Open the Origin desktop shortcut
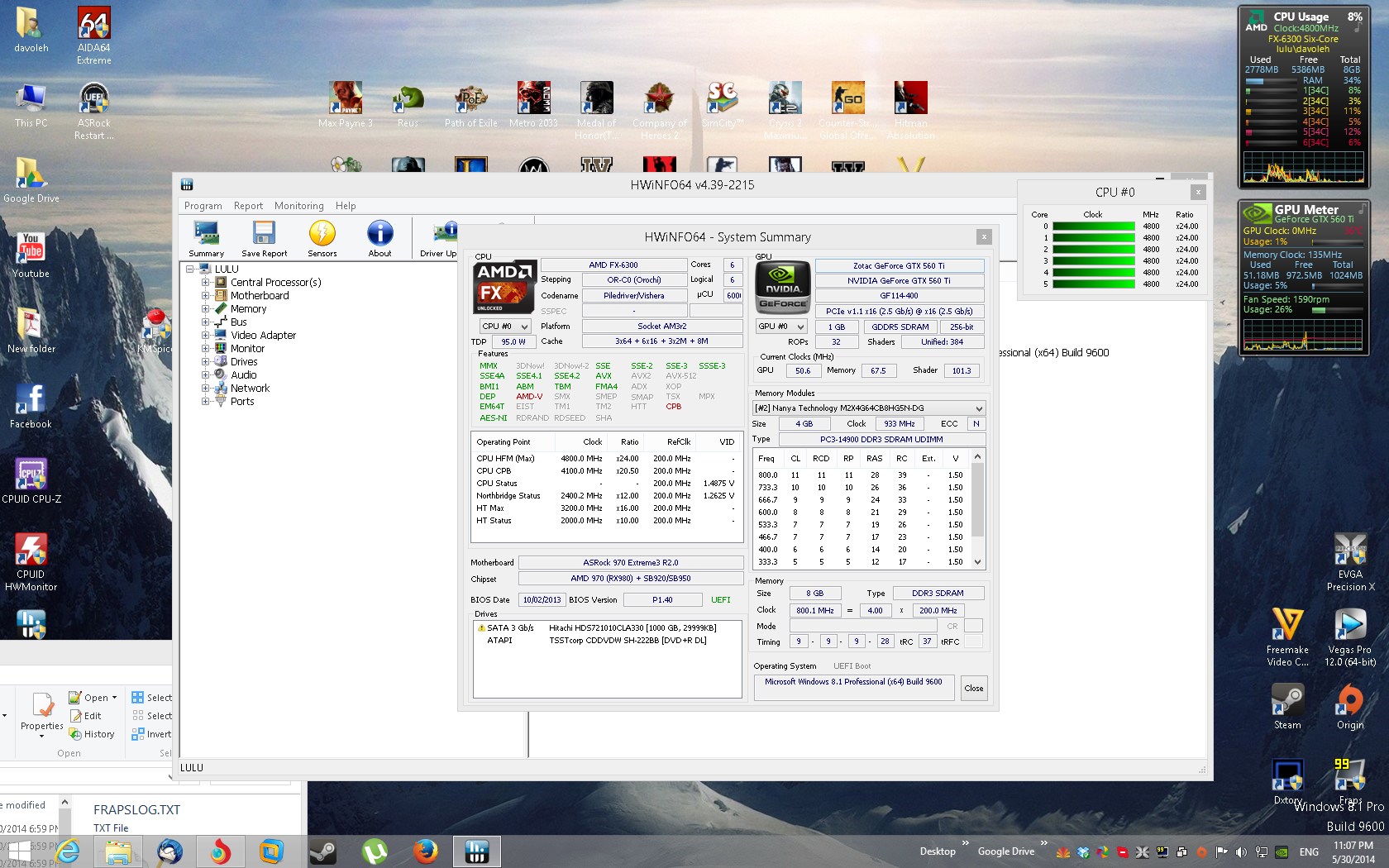This screenshot has height=868, width=1389. 1350,707
